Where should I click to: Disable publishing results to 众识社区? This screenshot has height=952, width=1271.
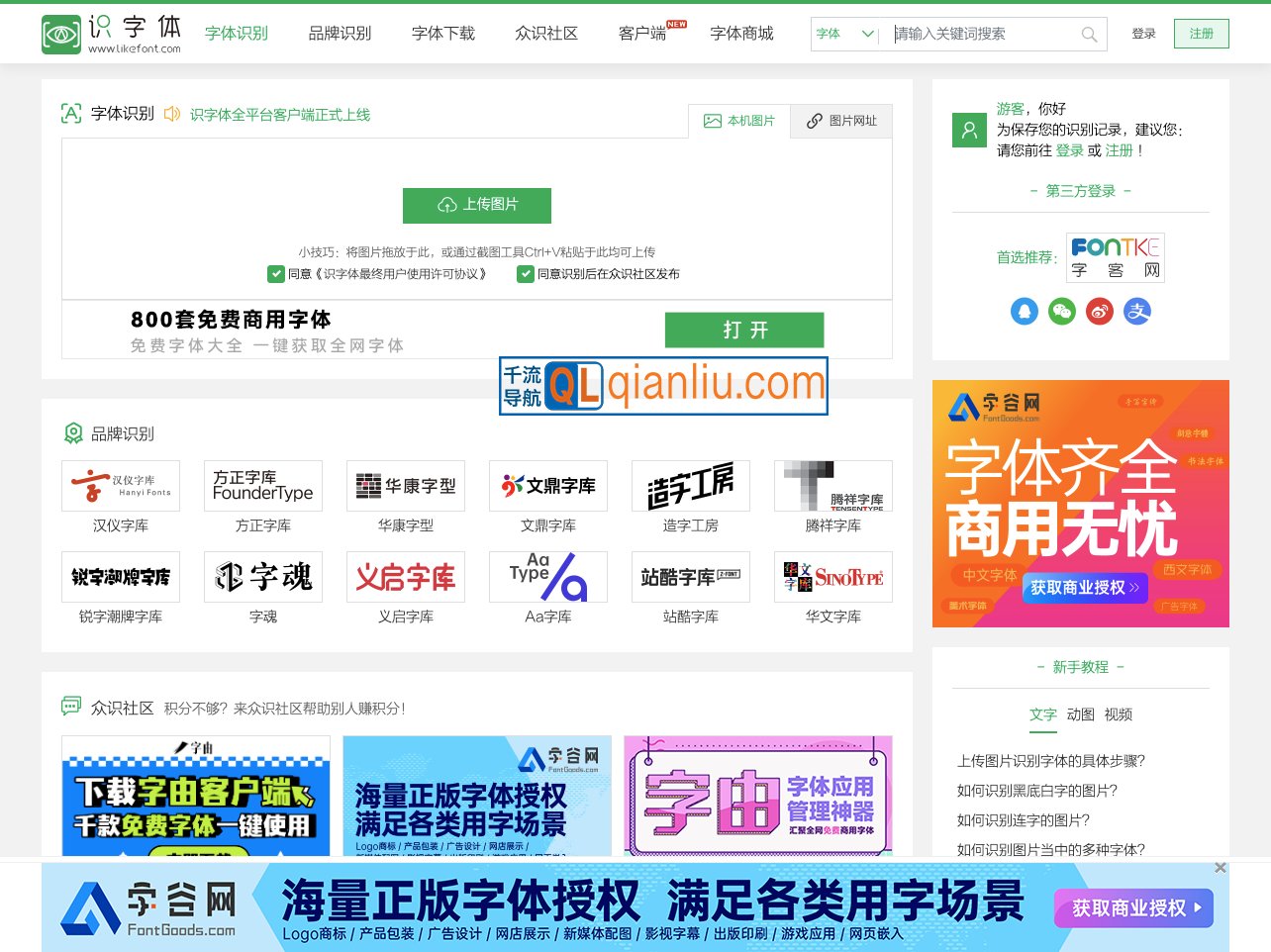coord(526,273)
